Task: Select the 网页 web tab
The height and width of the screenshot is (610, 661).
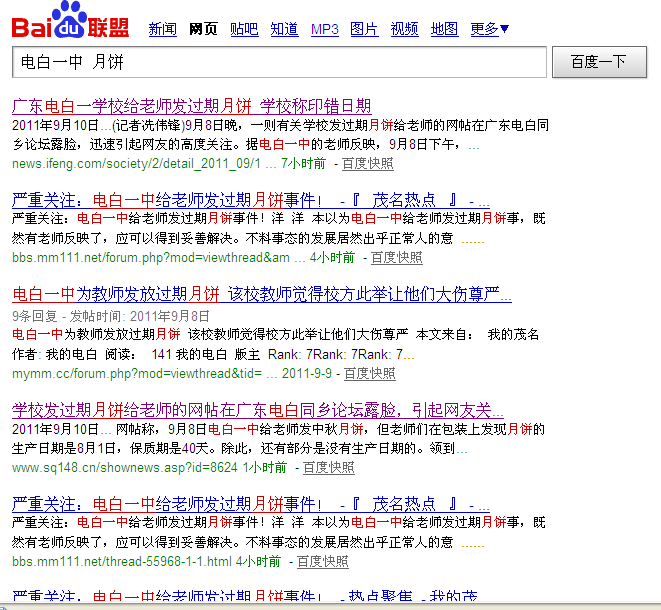Action: pos(203,29)
